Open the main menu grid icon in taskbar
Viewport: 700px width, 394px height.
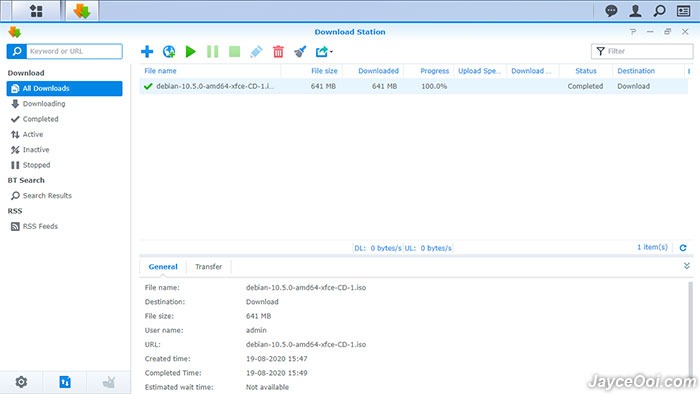36,11
